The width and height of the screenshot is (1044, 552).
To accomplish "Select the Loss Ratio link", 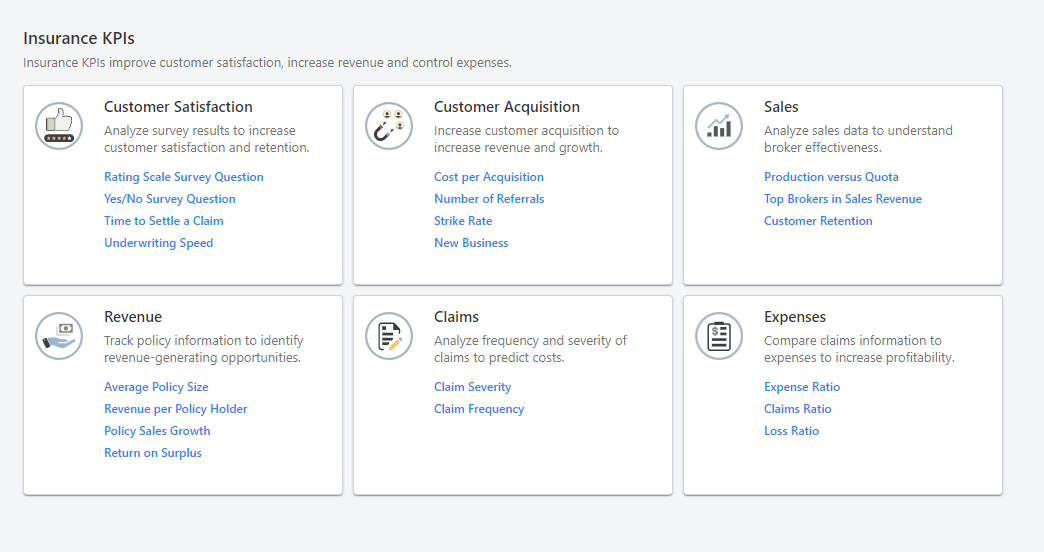I will click(791, 431).
